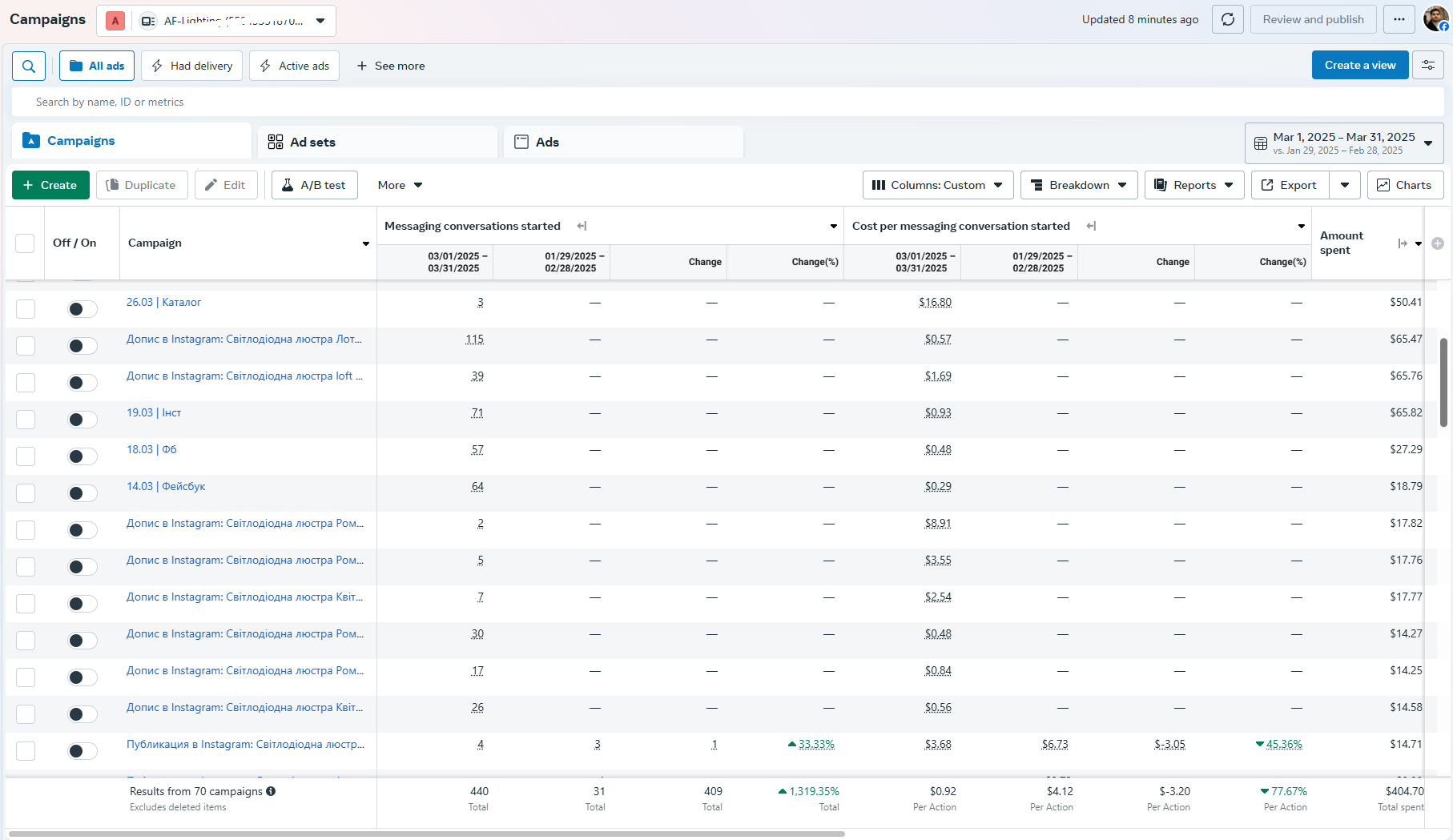
Task: Collapse the Messaging conversations started comparison columns
Action: (582, 226)
